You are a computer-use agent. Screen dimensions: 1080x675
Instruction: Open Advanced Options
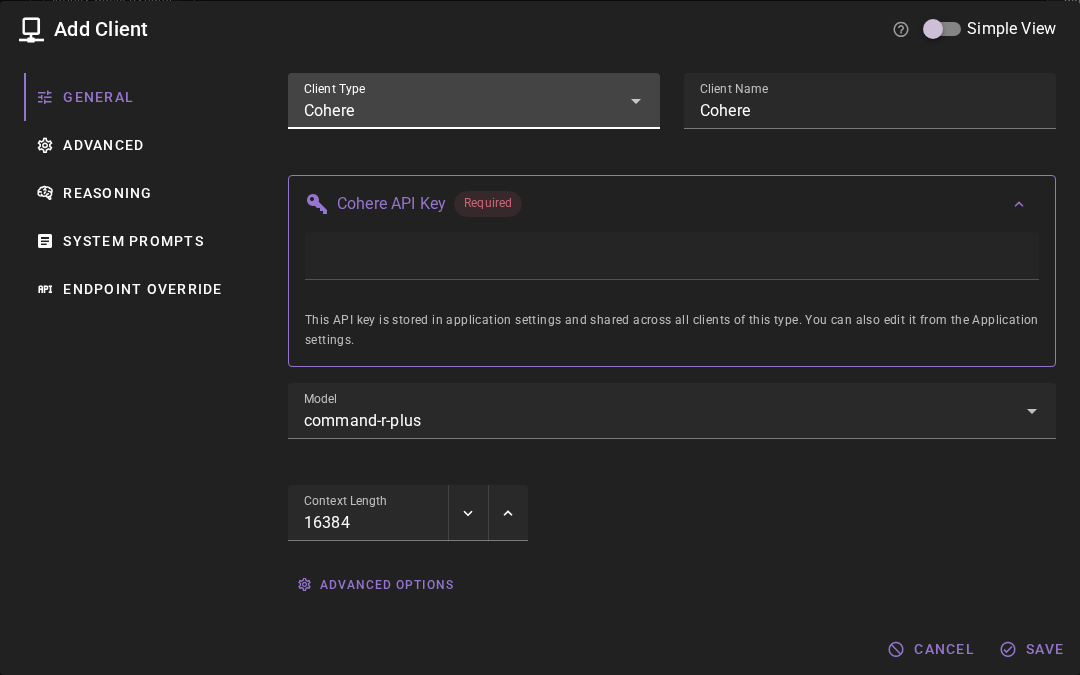coord(375,585)
